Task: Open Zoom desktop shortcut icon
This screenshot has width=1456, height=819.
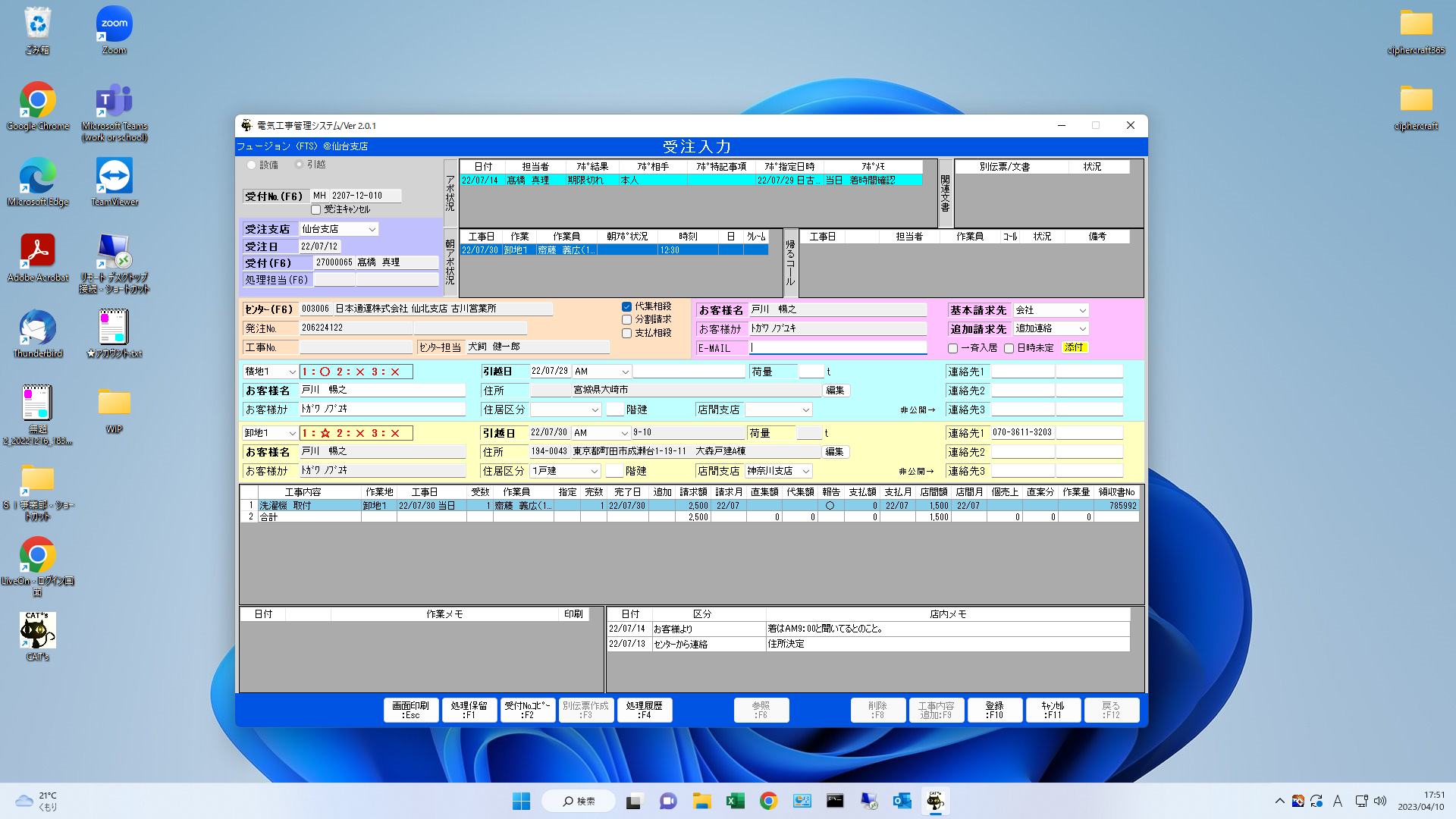Action: pos(115,24)
